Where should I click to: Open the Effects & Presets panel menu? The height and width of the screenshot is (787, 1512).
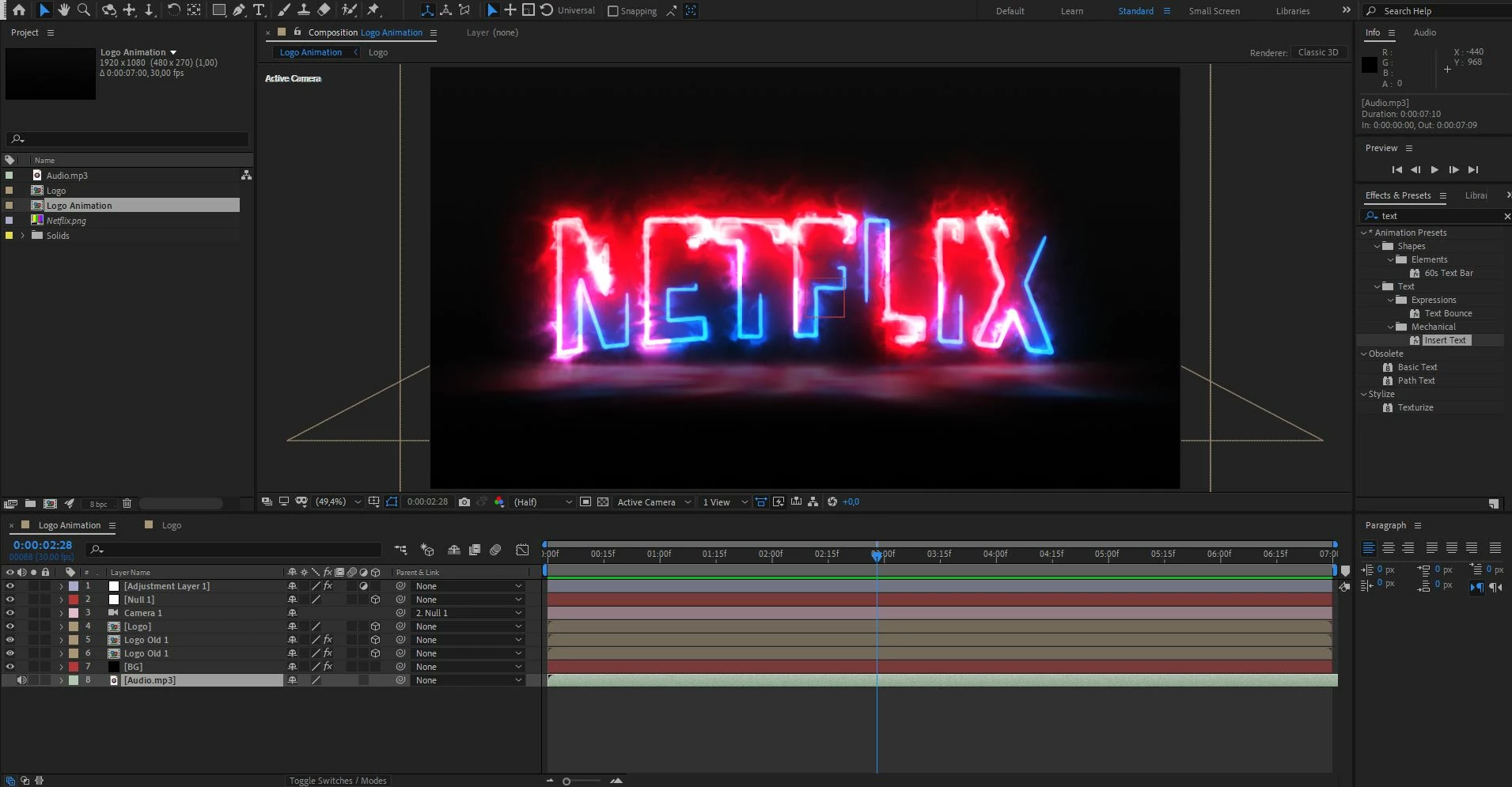point(1443,195)
